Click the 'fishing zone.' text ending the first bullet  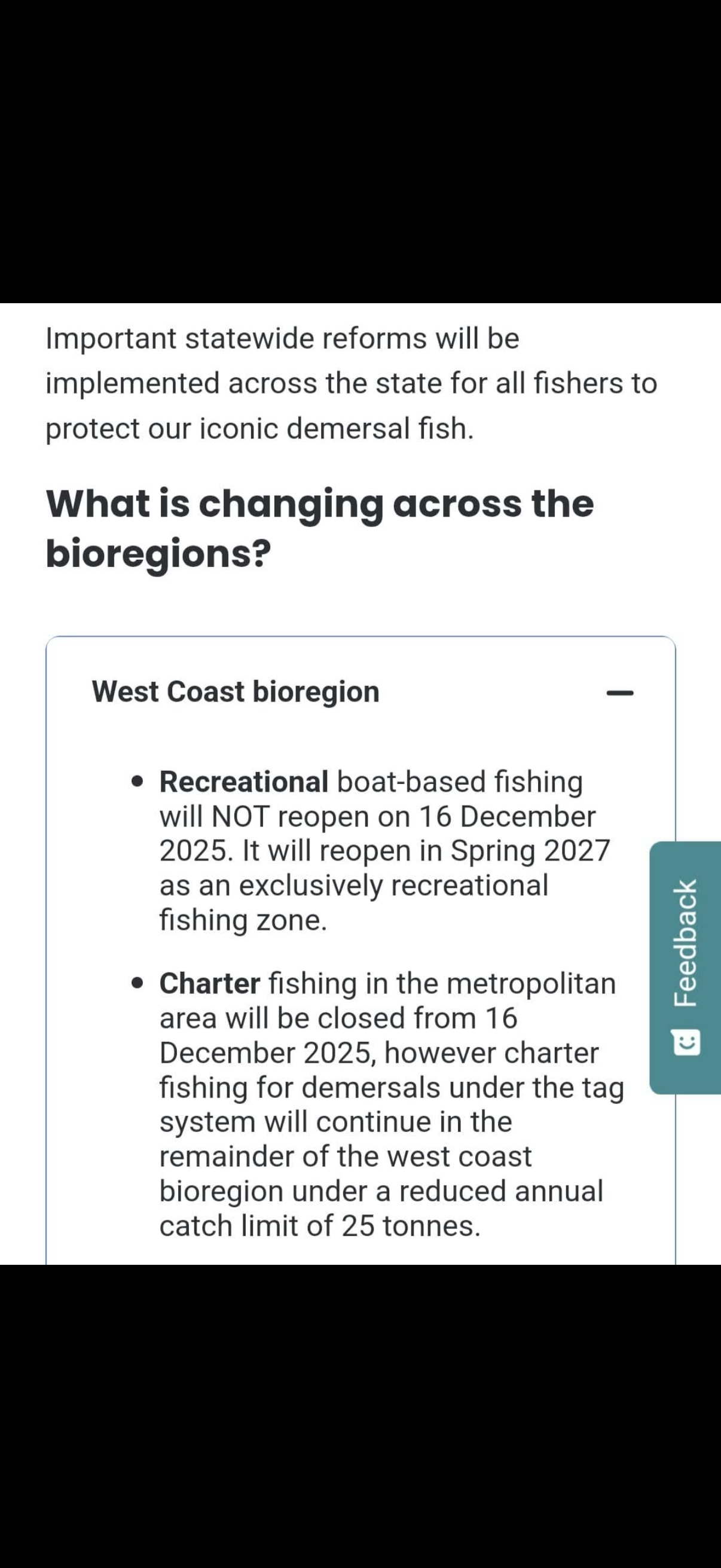tap(243, 919)
